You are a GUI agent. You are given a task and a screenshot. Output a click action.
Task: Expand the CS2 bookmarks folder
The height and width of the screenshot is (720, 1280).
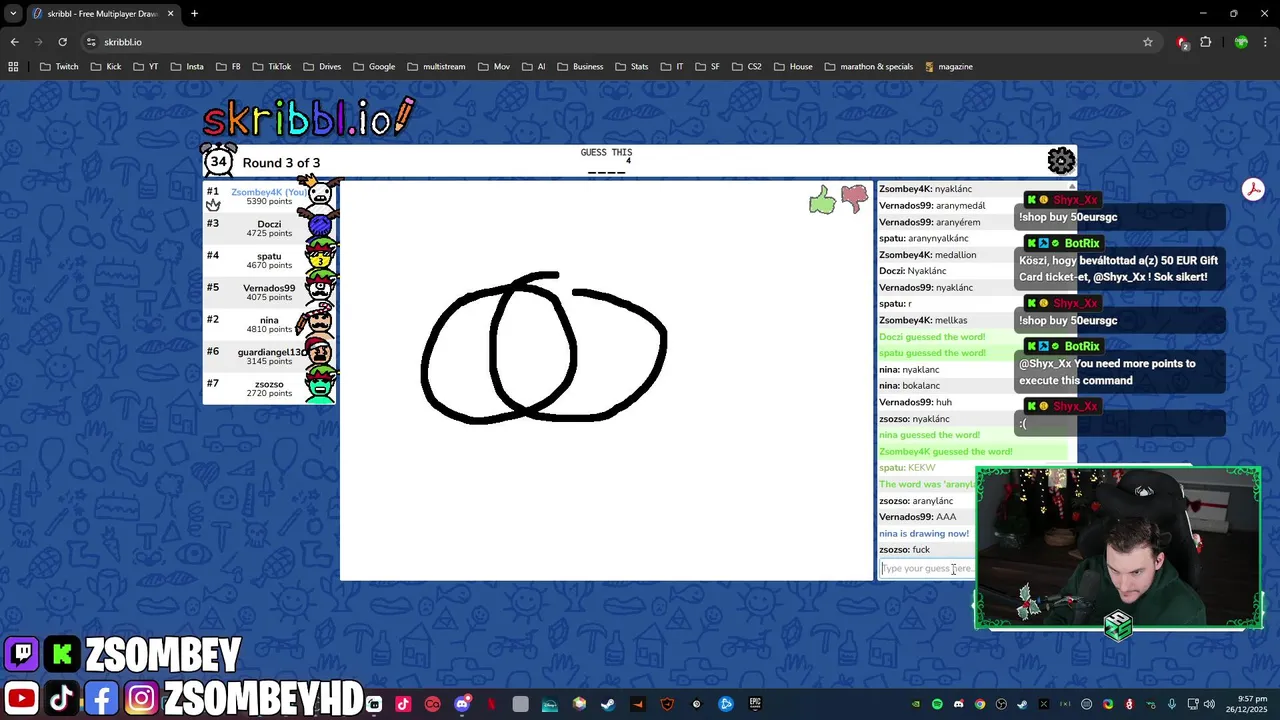[746, 67]
